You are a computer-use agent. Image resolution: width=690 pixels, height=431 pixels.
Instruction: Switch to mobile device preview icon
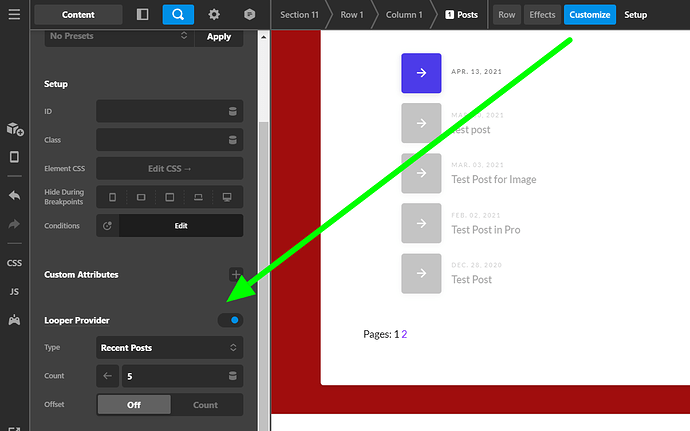14,157
